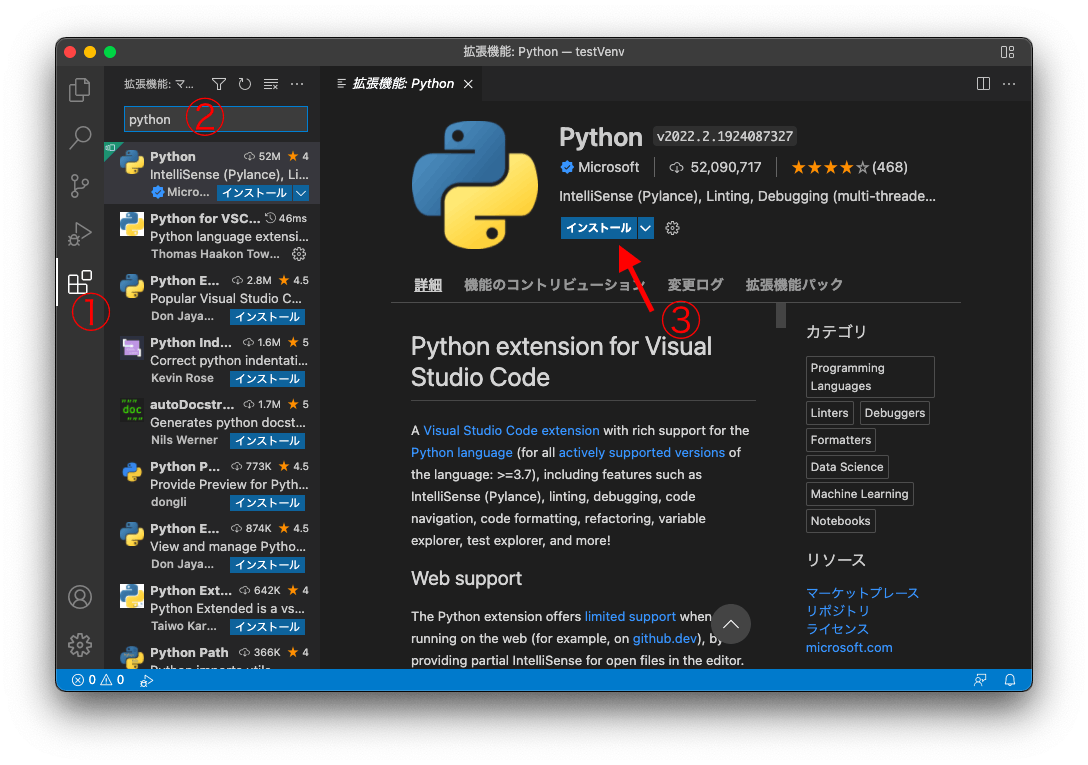Open the microsoft.com resource link

point(849,648)
